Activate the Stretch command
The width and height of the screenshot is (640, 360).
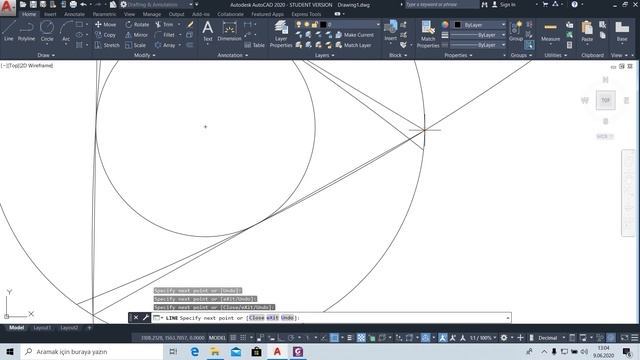107,45
